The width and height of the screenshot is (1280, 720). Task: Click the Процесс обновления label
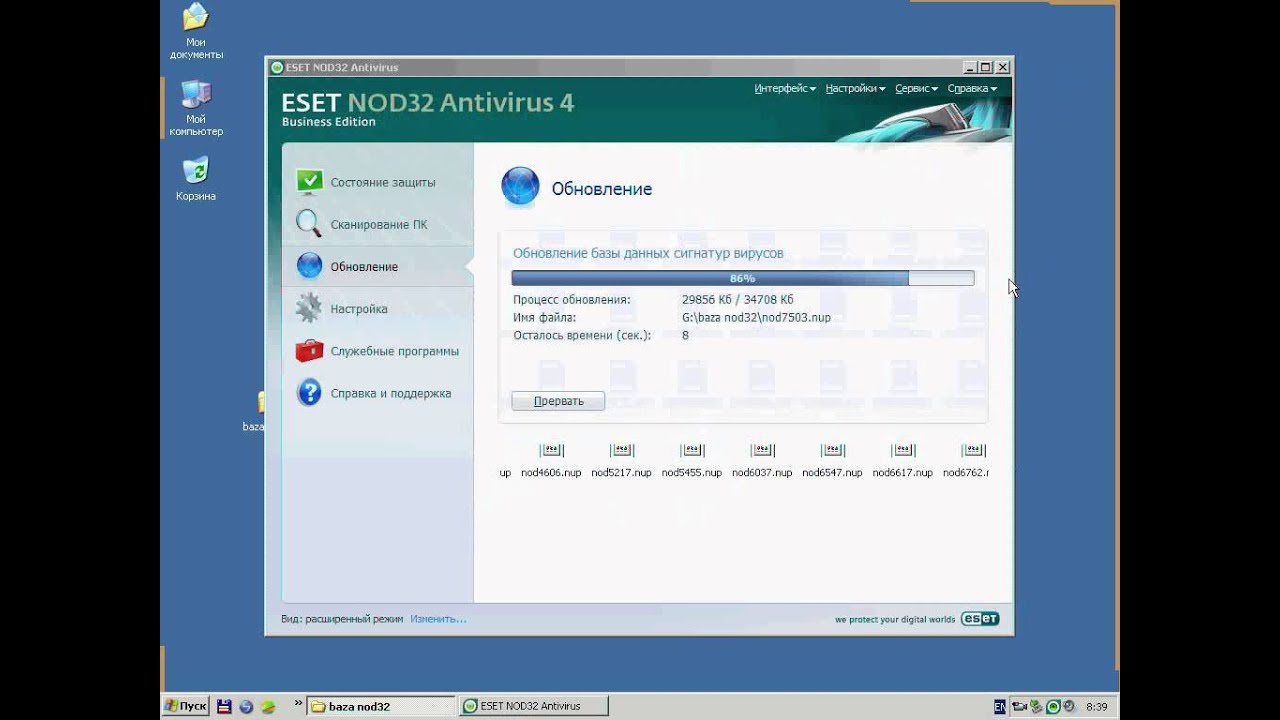[572, 299]
